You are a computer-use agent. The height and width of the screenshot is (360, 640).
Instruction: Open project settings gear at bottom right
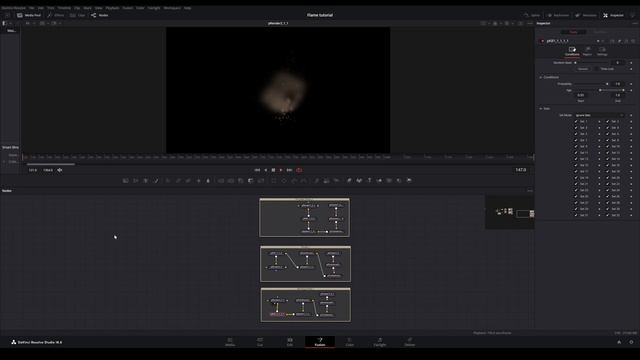point(631,342)
